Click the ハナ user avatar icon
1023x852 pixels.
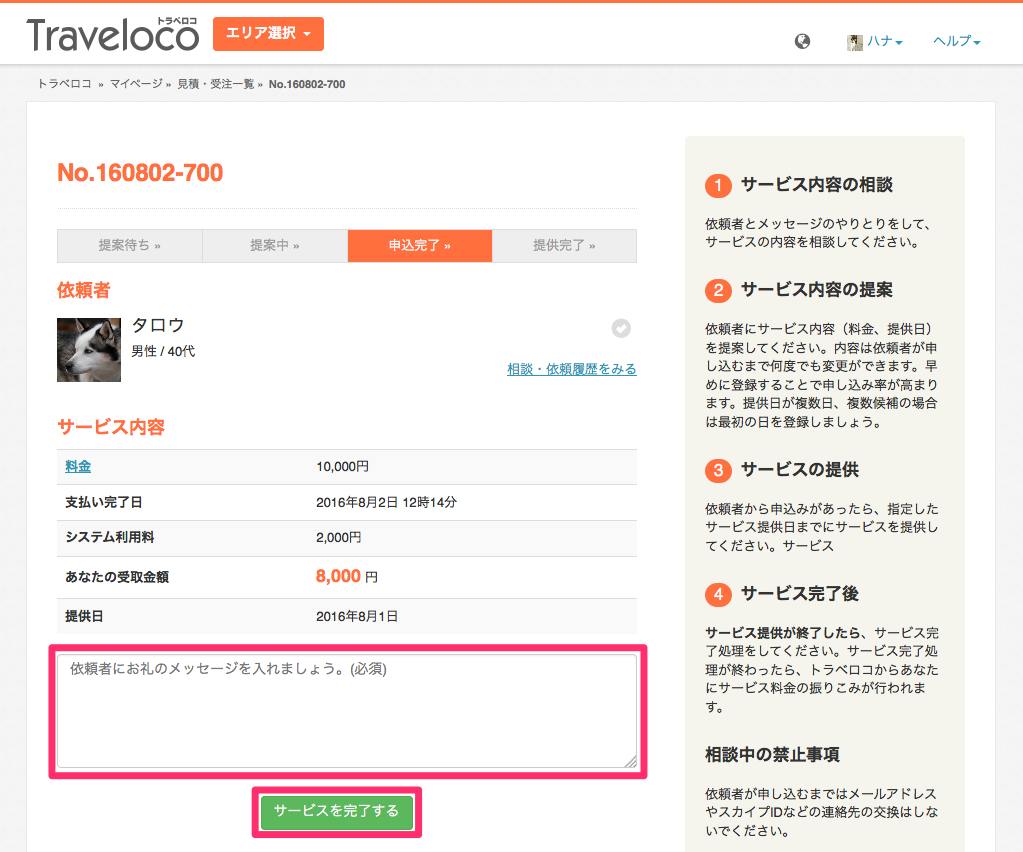pyautogui.click(x=855, y=42)
